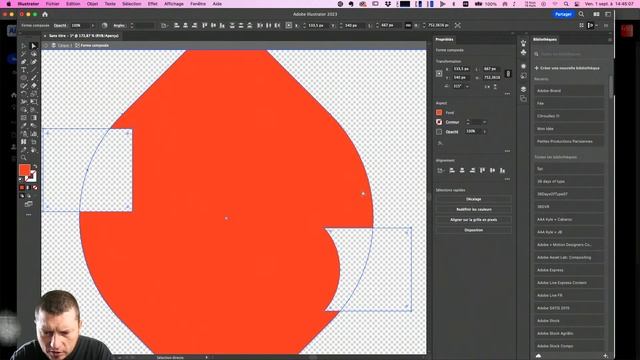Toggle the reference point locator in Transformation
The width and height of the screenshot is (640, 360).
439,73
